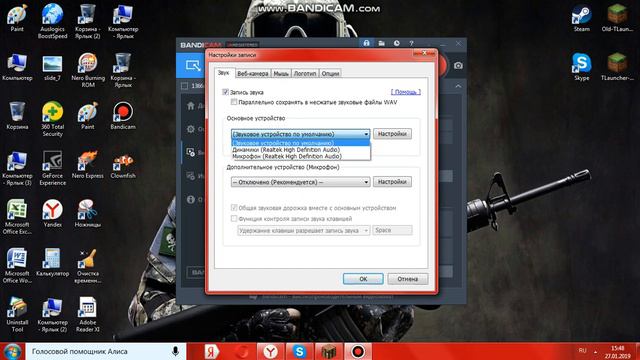Open Old-TLauncher Minecraft icon
The image size is (640, 360).
617,18
